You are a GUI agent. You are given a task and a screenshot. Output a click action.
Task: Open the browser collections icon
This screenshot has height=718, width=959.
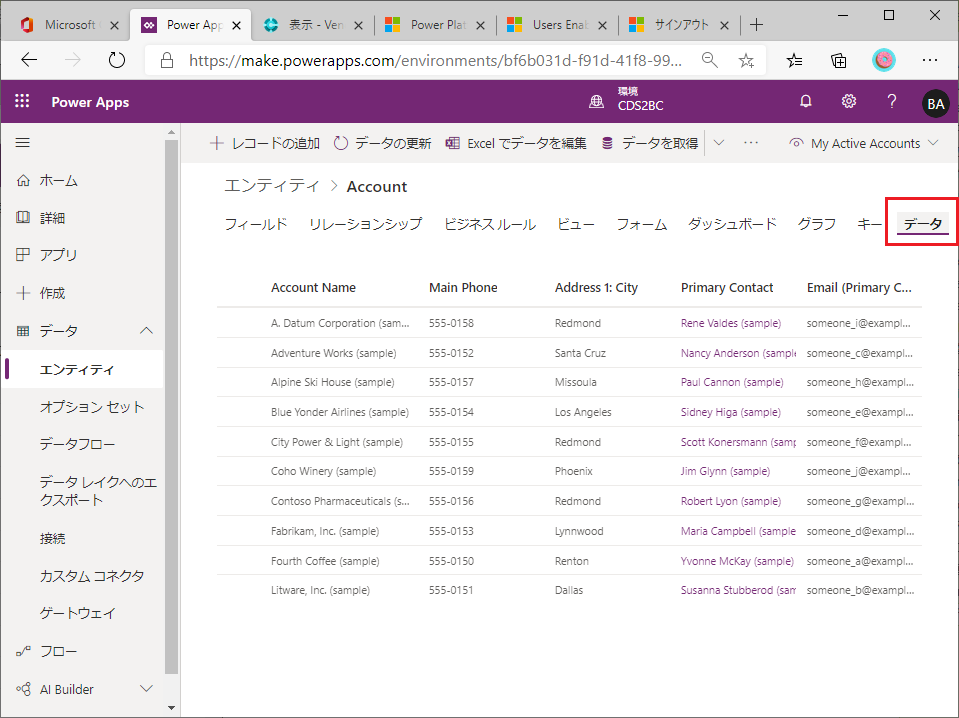[x=839, y=60]
